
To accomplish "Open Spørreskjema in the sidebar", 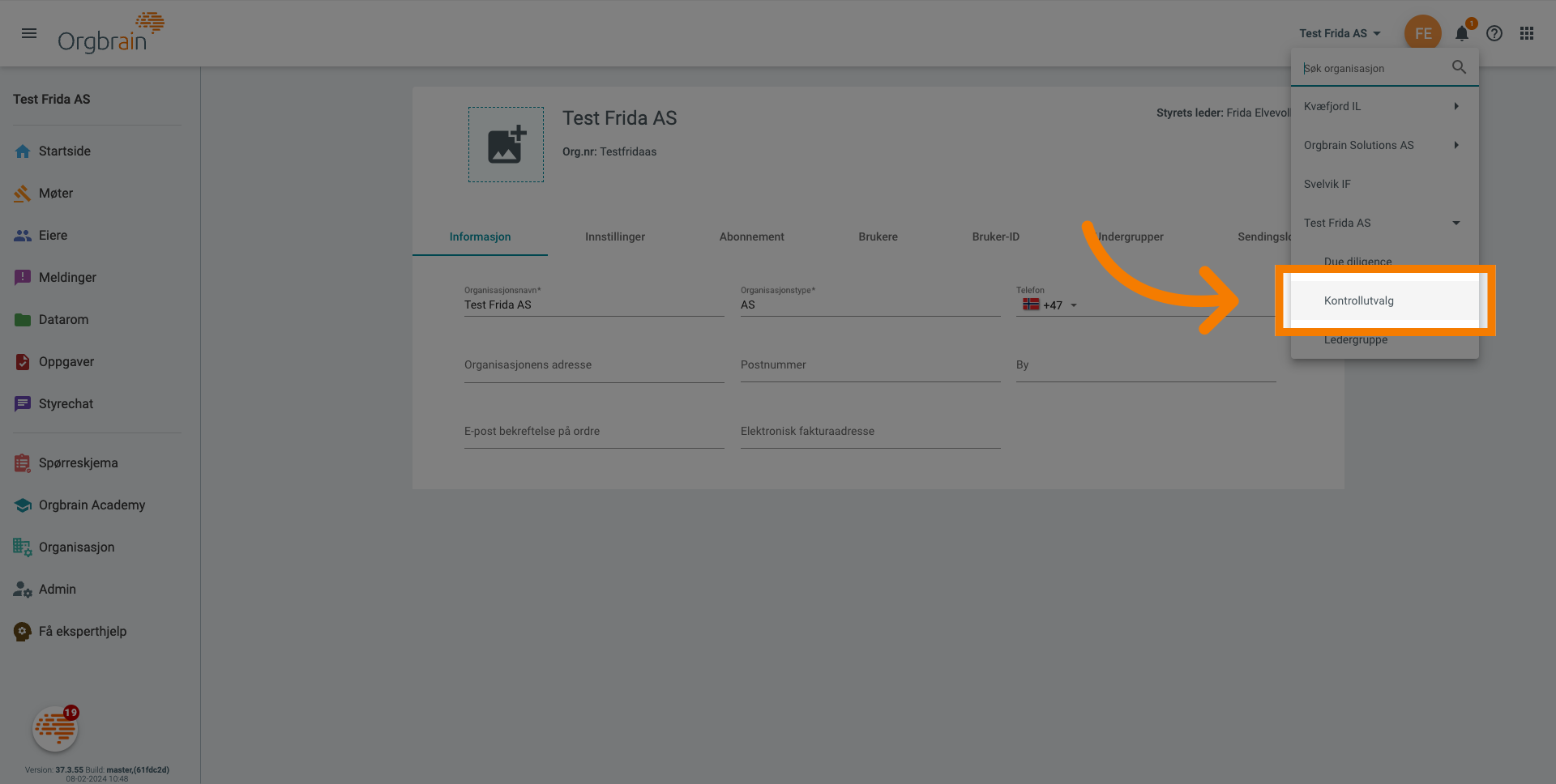I will point(78,463).
